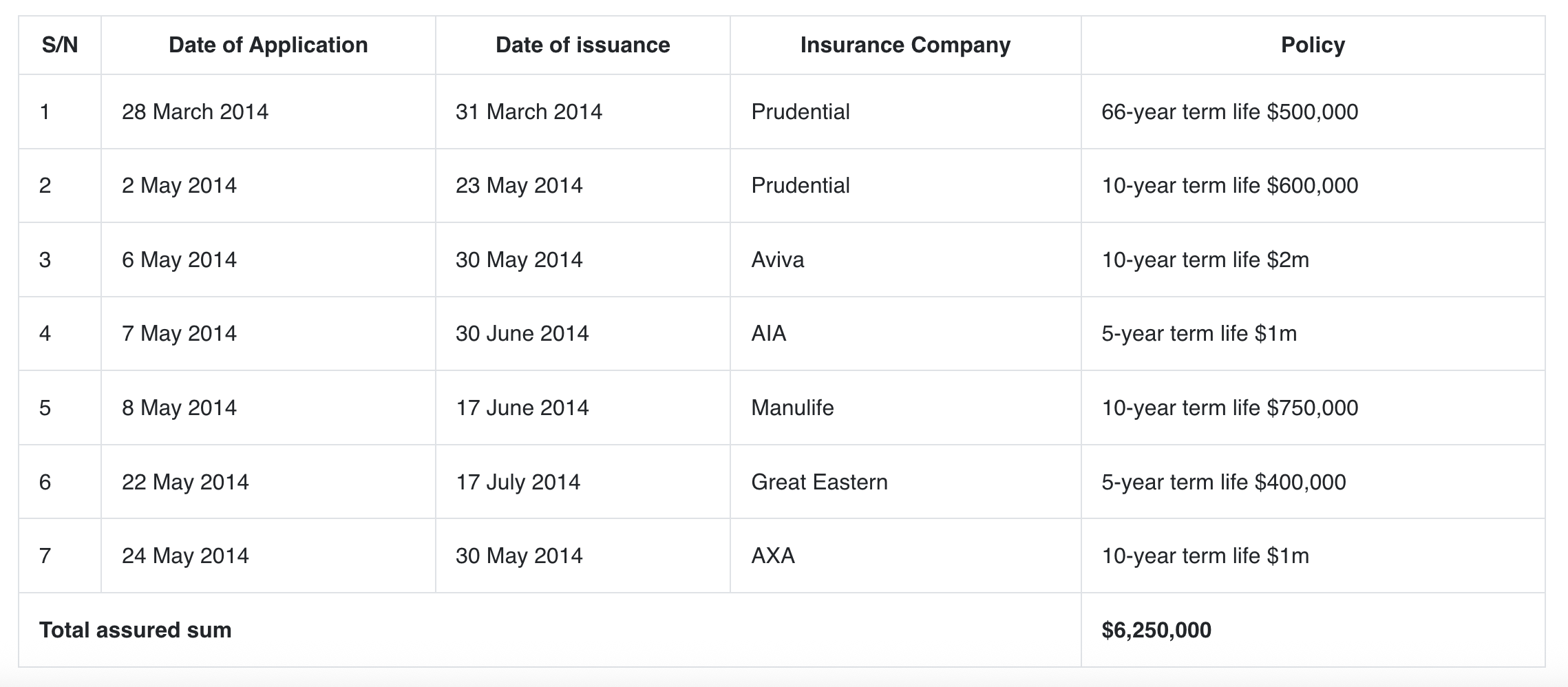Select the 17 July 2014 issuance date
Viewport: 1568px width, 687px height.
tap(518, 482)
